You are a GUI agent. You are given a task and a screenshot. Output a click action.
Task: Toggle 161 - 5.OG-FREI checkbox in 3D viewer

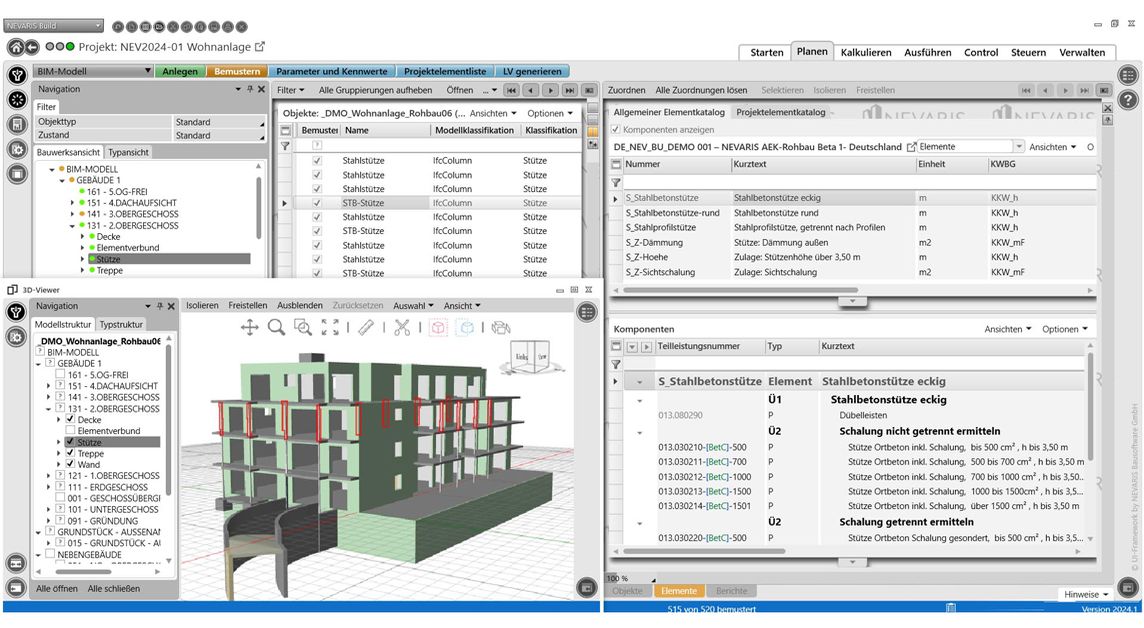click(60, 374)
